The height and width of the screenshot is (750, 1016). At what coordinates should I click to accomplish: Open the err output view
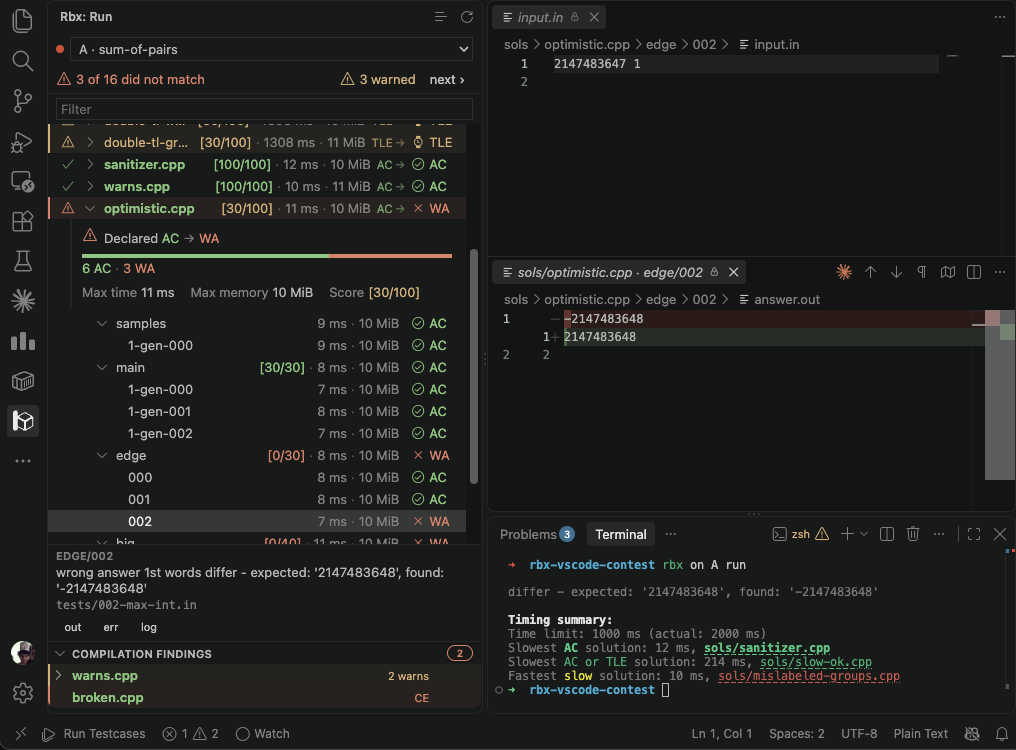(111, 627)
